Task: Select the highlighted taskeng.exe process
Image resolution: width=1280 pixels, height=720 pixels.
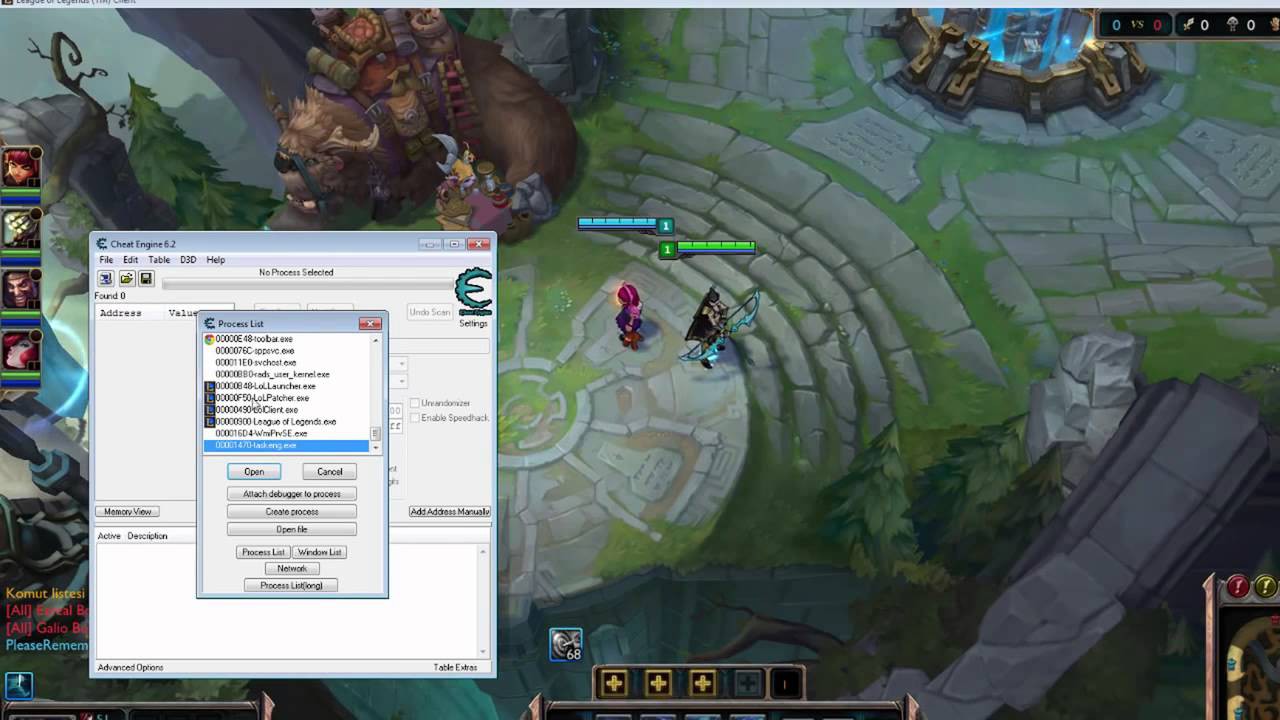Action: tap(286, 446)
